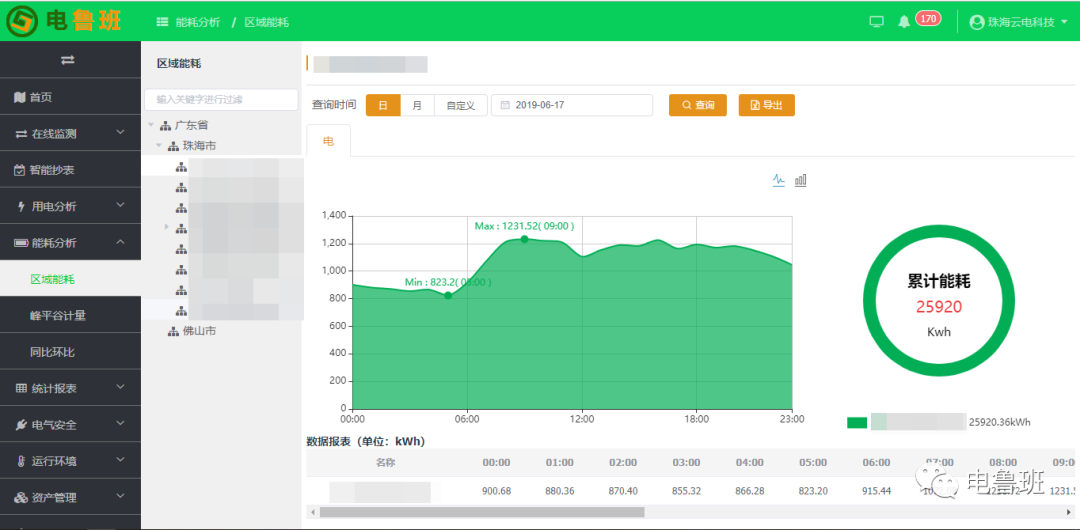1080x530 pixels.
Task: Click the 查询 search button
Action: pos(697,105)
